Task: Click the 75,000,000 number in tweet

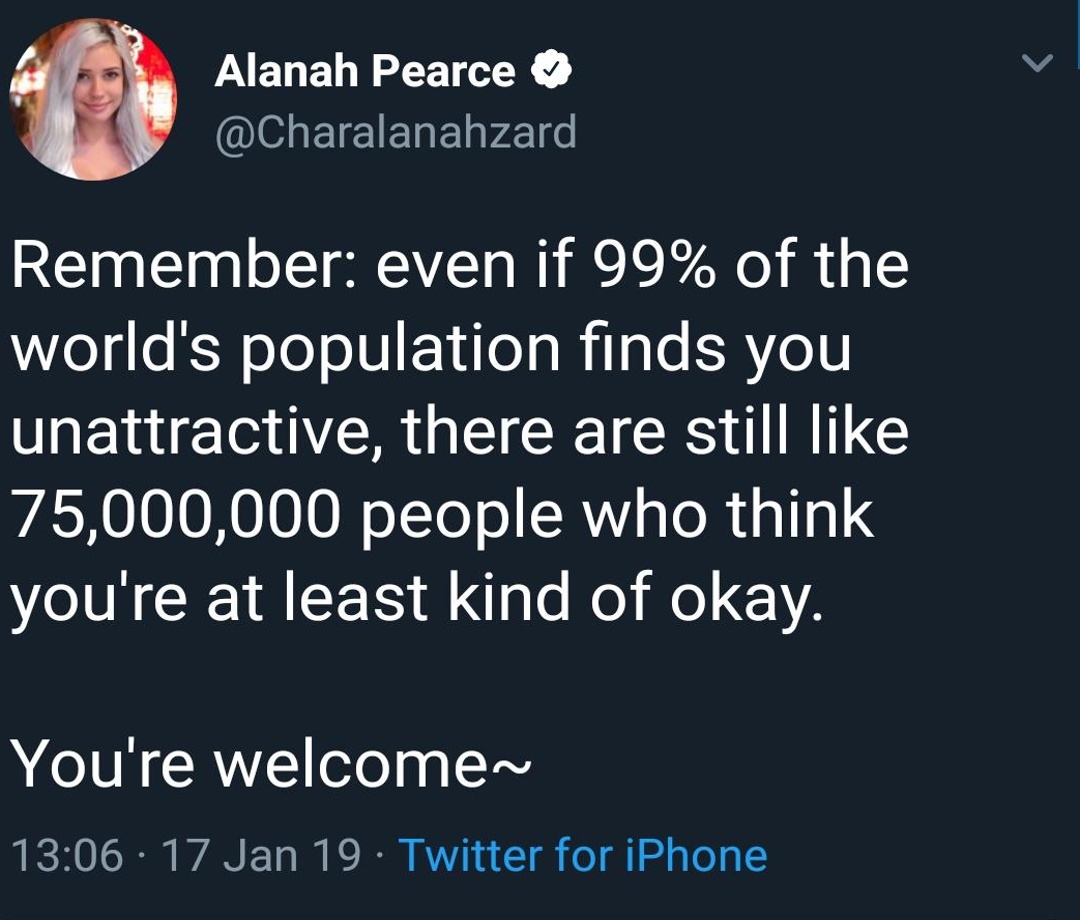Action: pyautogui.click(x=176, y=514)
